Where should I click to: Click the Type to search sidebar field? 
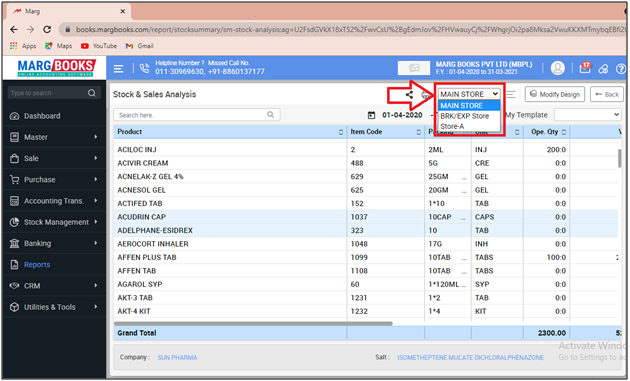pos(53,93)
